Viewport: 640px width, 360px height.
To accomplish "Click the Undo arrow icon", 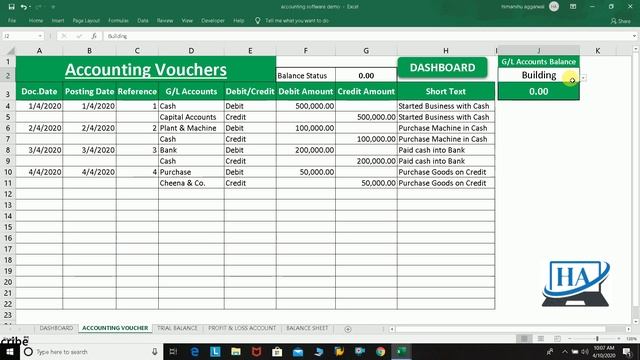I will click(x=24, y=7).
